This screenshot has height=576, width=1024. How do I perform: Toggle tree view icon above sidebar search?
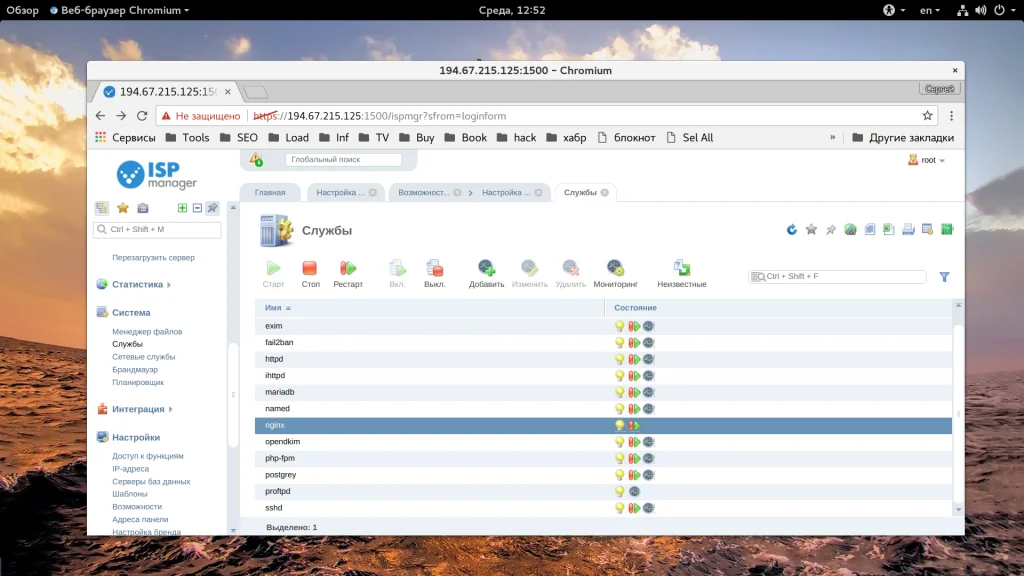pyautogui.click(x=102, y=208)
